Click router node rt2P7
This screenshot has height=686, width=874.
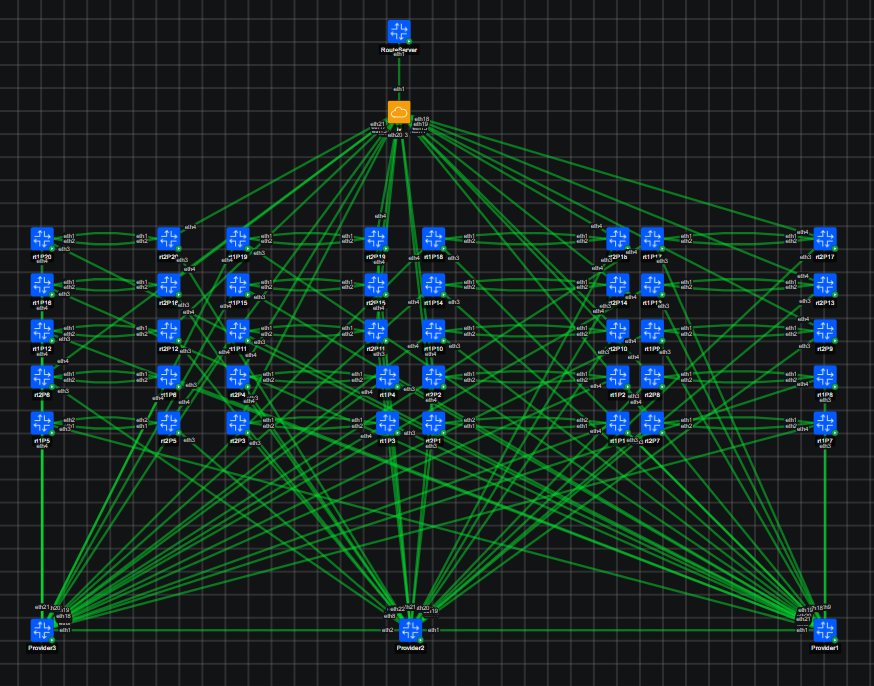652,424
